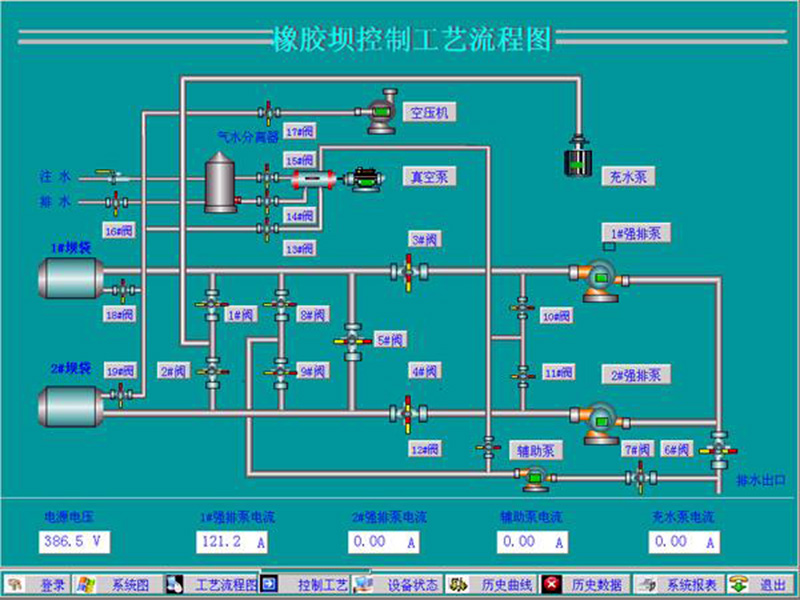Toggle the 3#阀 valve symbol on the pipe
The width and height of the screenshot is (800, 600).
tap(409, 272)
